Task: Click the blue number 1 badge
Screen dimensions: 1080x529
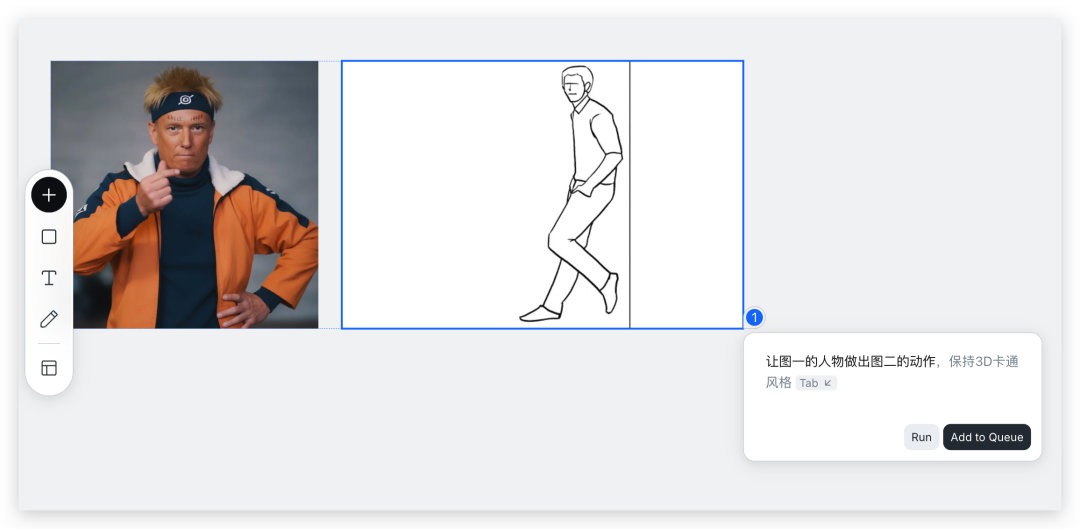Action: 754,318
